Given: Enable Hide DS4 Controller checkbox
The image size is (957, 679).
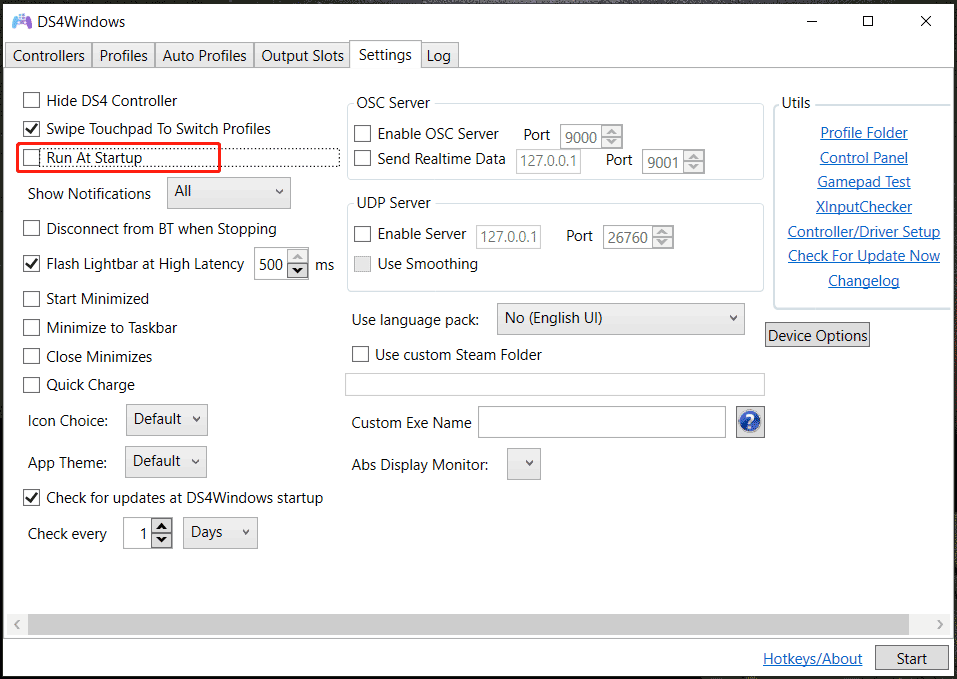Looking at the screenshot, I should (x=31, y=100).
